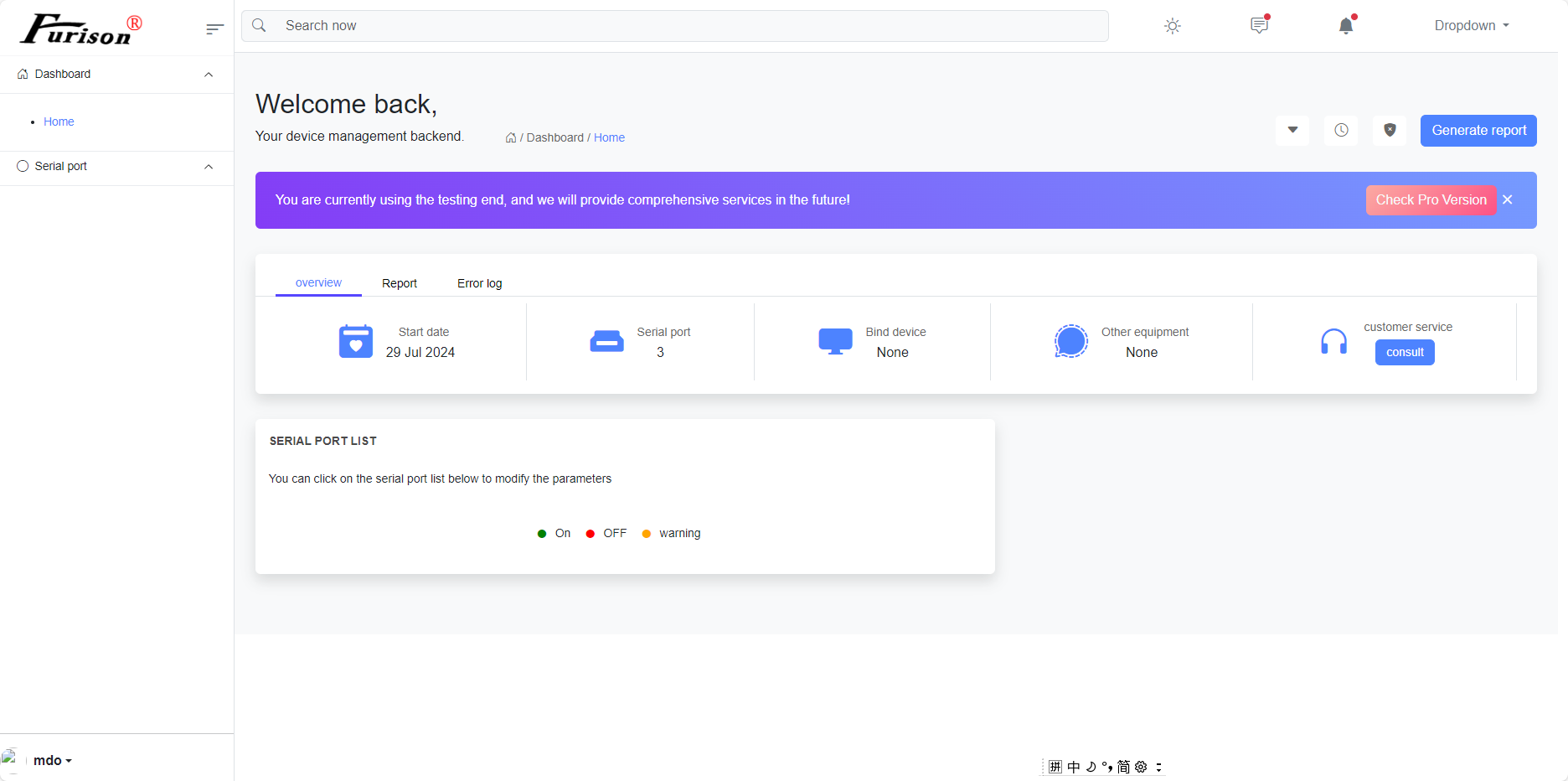Click the 29 Jul 2024 date value

click(420, 353)
